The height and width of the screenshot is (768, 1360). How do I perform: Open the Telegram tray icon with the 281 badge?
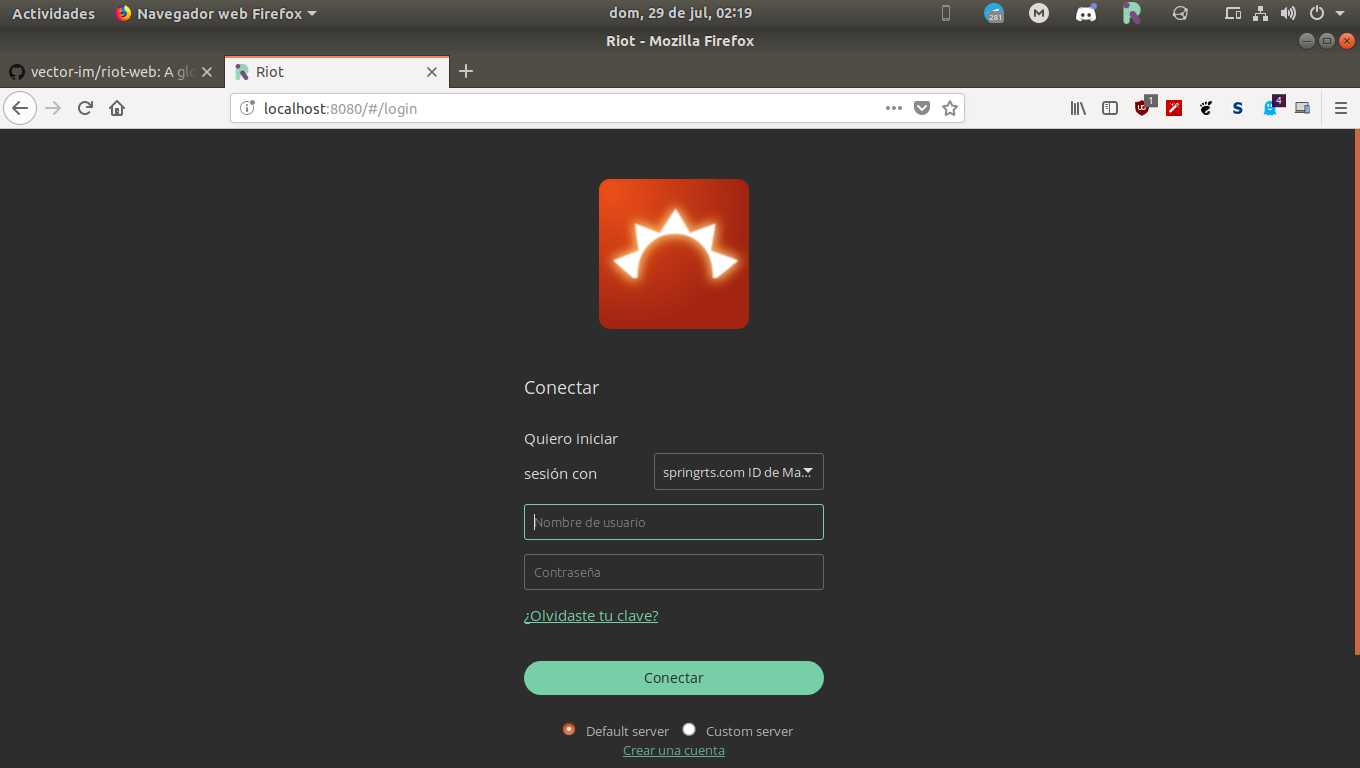[994, 13]
